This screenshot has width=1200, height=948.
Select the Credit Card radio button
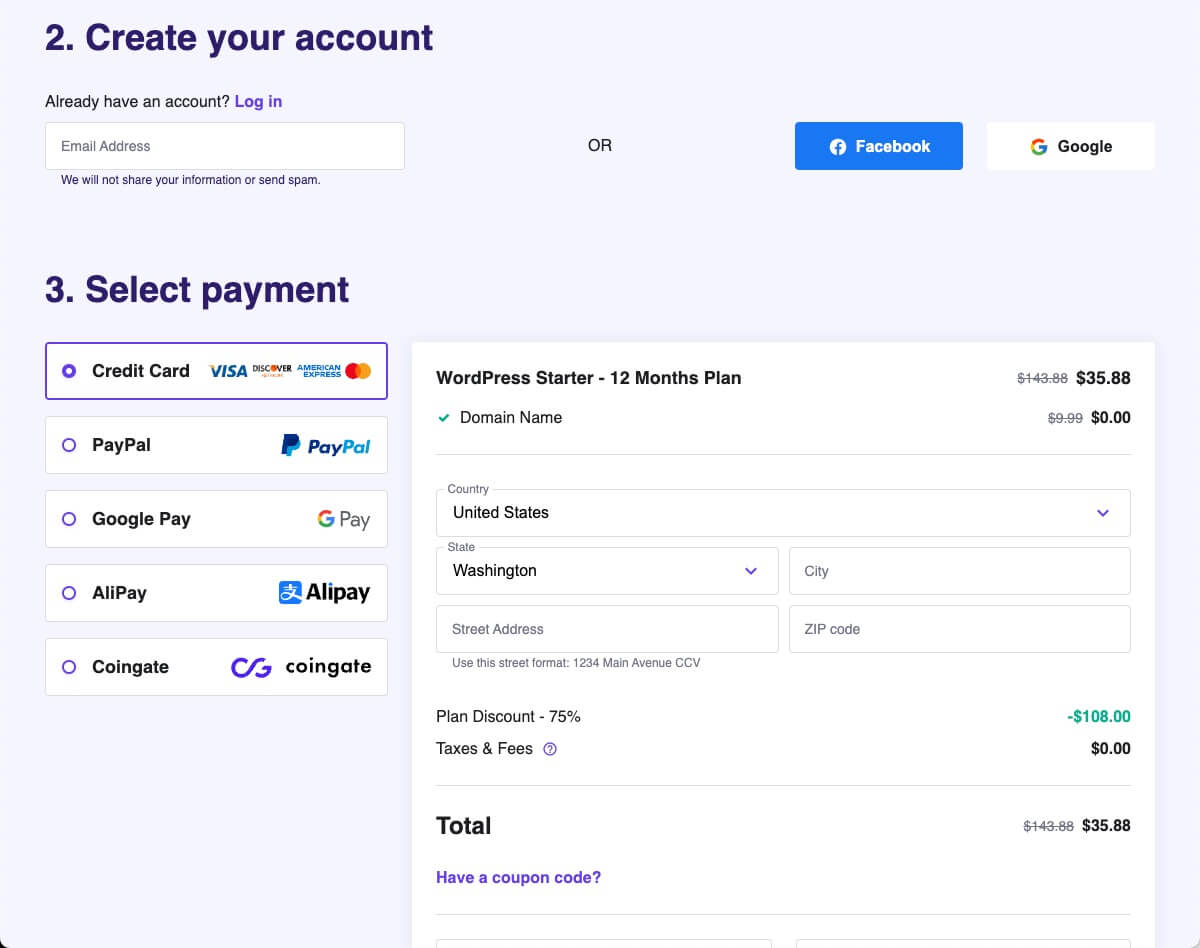69,371
